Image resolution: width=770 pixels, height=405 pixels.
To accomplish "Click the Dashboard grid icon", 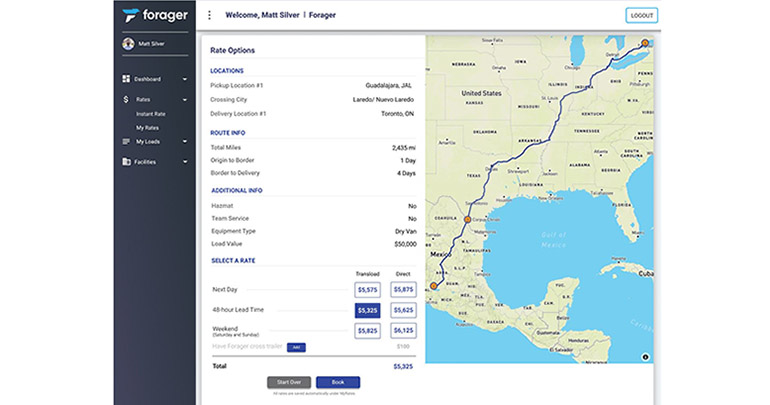I will pos(126,78).
